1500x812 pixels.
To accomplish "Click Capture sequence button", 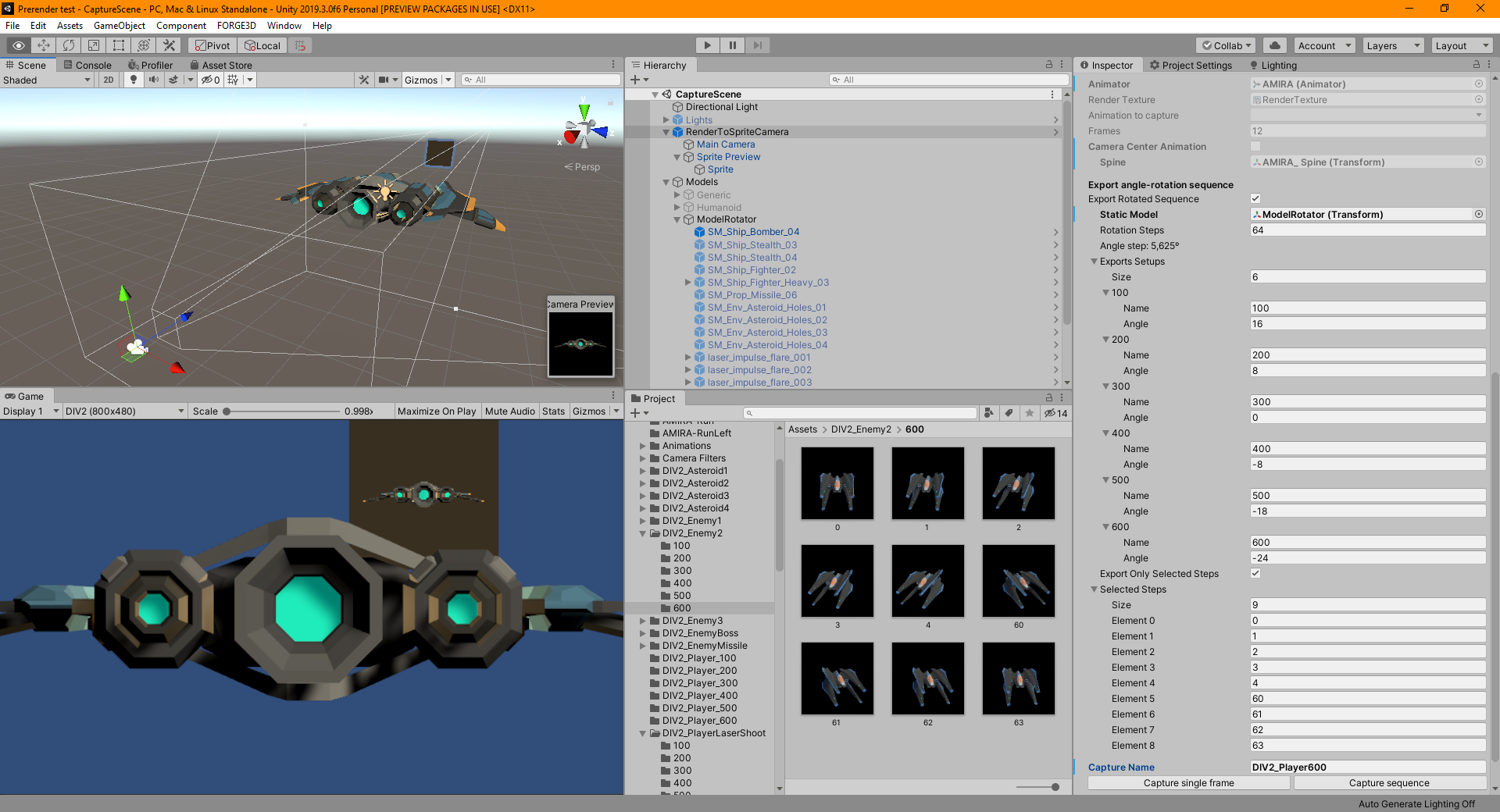I will pos(1389,783).
